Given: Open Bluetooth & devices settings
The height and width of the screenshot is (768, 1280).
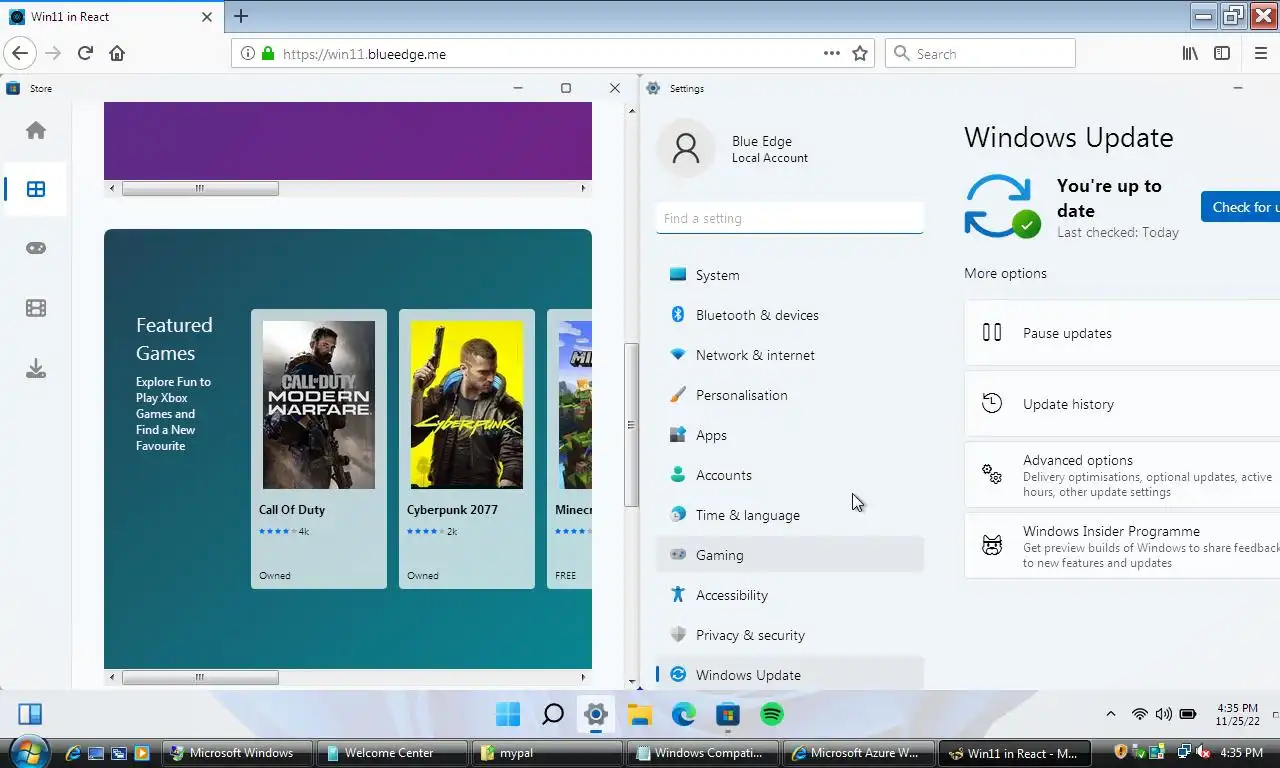Looking at the screenshot, I should coord(790,315).
